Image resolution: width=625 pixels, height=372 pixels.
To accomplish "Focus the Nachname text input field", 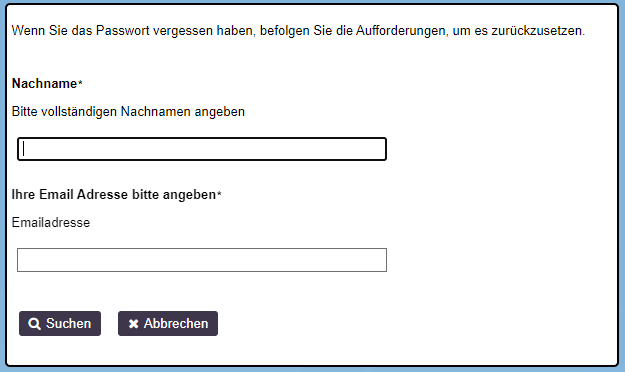I will coord(202,149).
